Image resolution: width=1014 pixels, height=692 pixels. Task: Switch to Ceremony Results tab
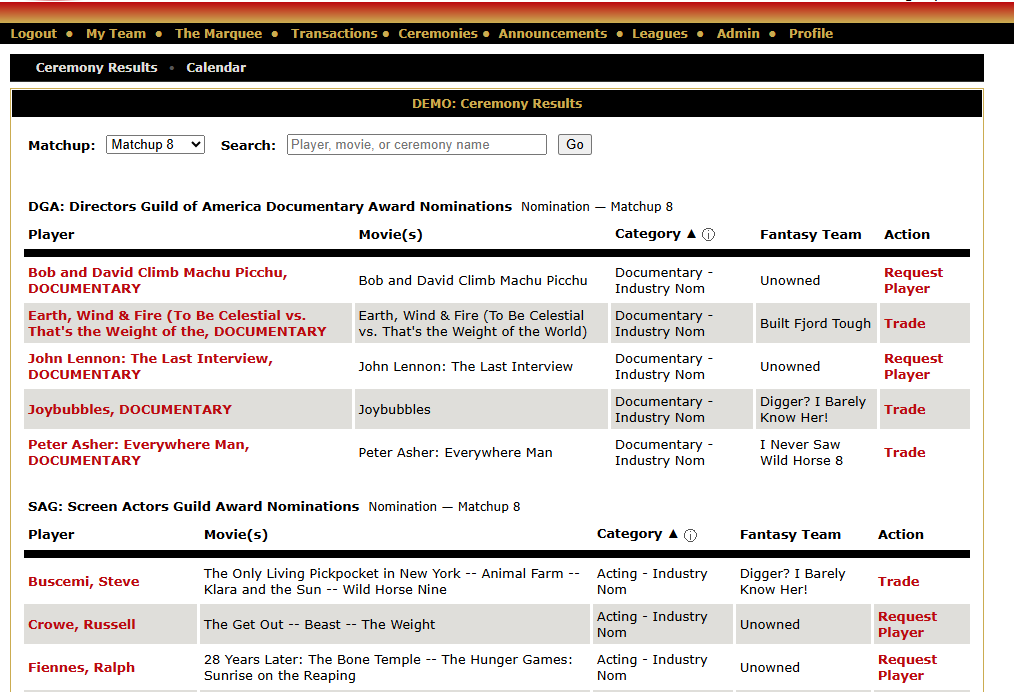coord(96,67)
